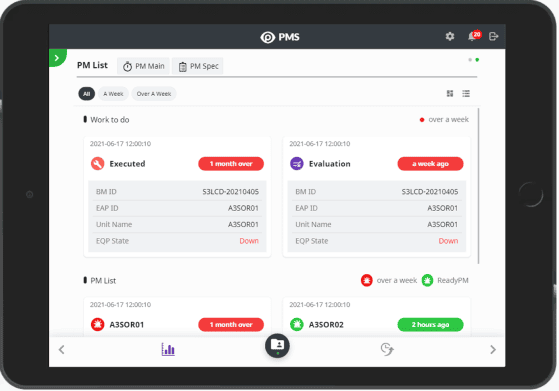Viewport: 559px width, 391px height.
Task: Go to previous page arrow
Action: pyautogui.click(x=62, y=350)
